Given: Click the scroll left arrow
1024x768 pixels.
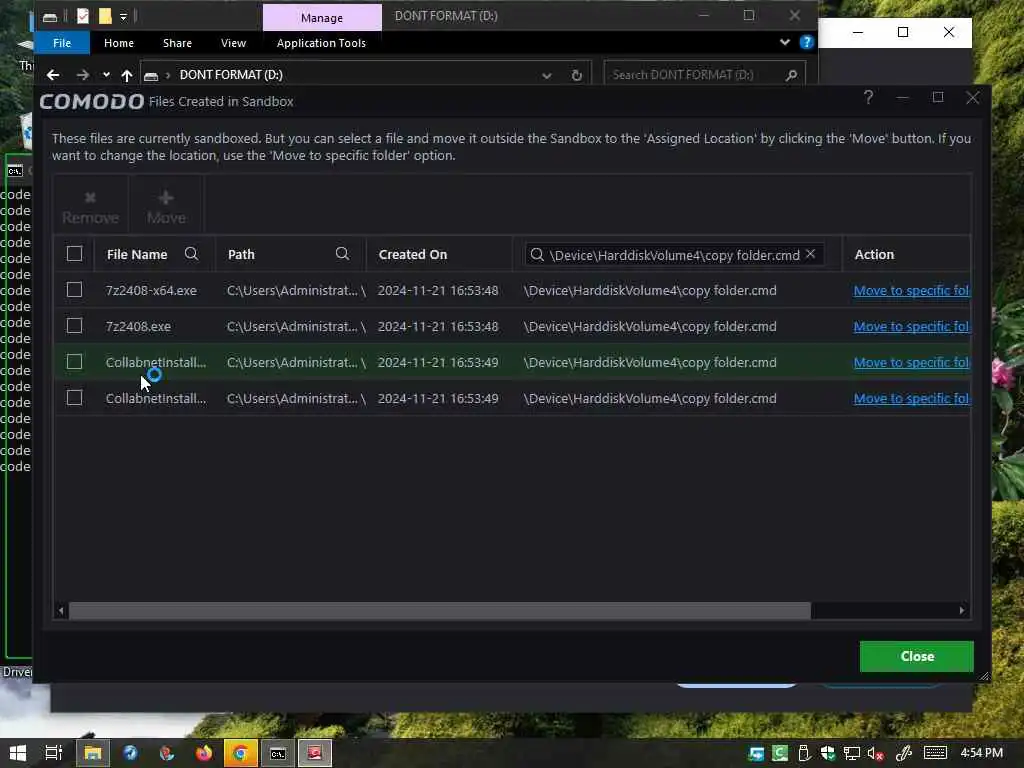Looking at the screenshot, I should click(x=61, y=611).
